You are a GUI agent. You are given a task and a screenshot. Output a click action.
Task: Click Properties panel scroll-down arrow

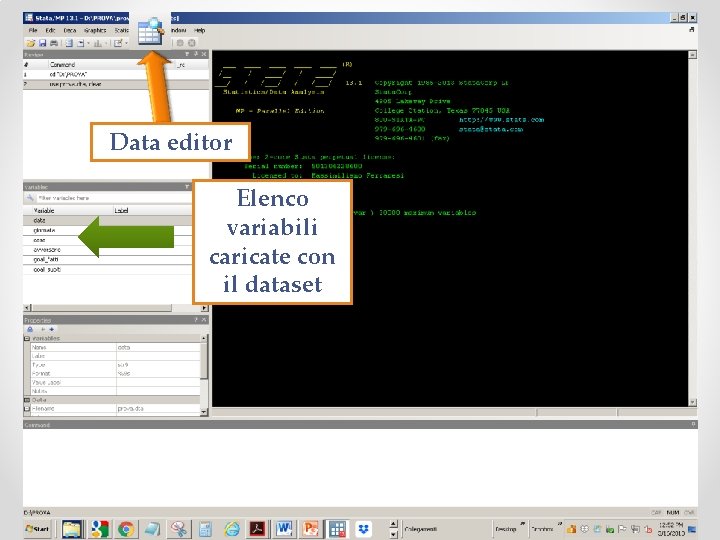pyautogui.click(x=204, y=412)
